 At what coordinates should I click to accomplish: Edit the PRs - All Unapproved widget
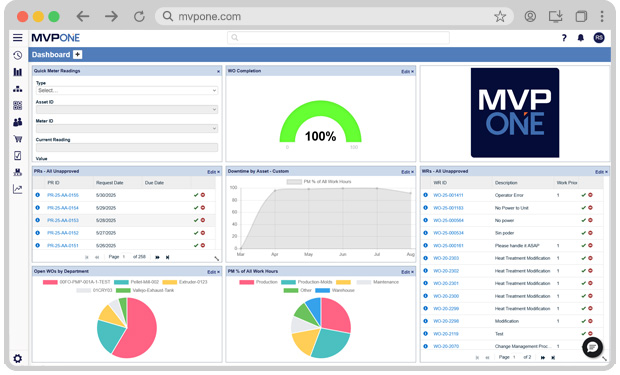(x=211, y=172)
